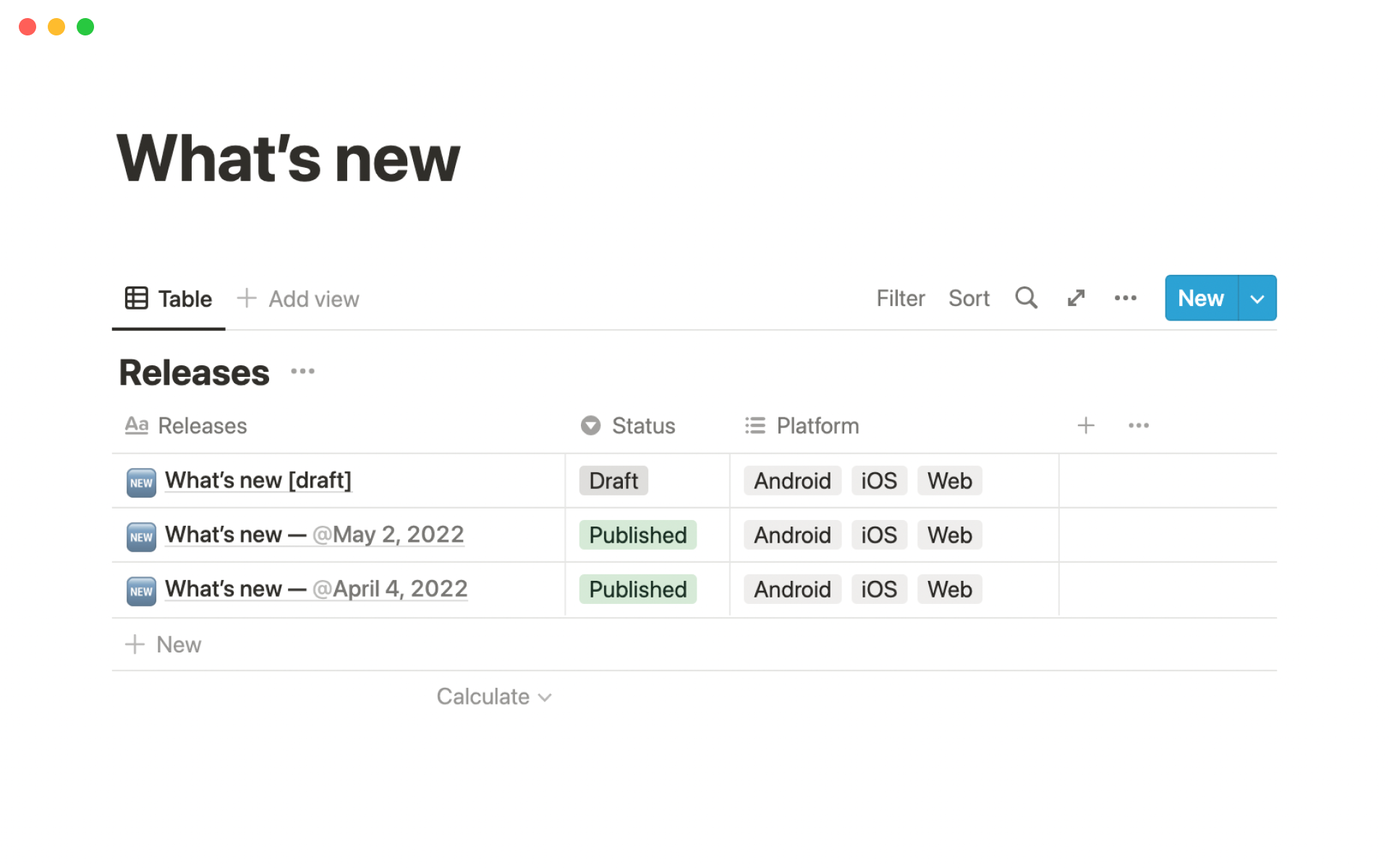Click the NEW emoji icon of April release
The height and width of the screenshot is (868, 1389).
click(141, 591)
